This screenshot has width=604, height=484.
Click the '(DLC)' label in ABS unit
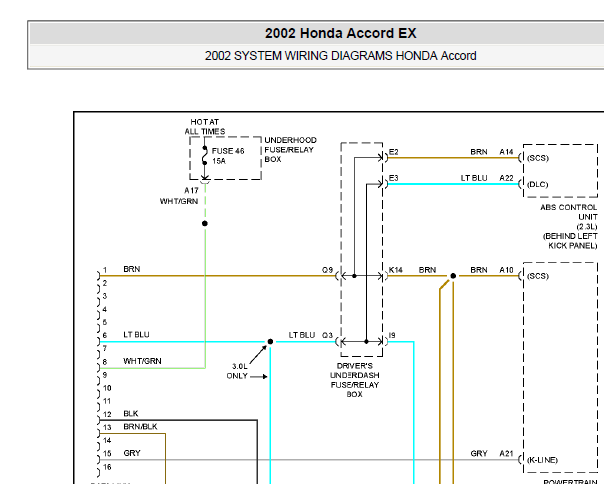[537, 184]
